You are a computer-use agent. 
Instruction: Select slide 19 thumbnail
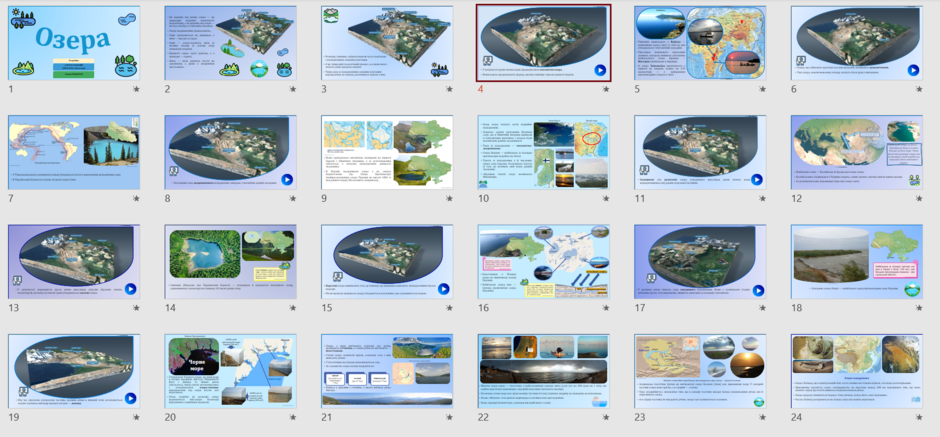click(x=74, y=371)
